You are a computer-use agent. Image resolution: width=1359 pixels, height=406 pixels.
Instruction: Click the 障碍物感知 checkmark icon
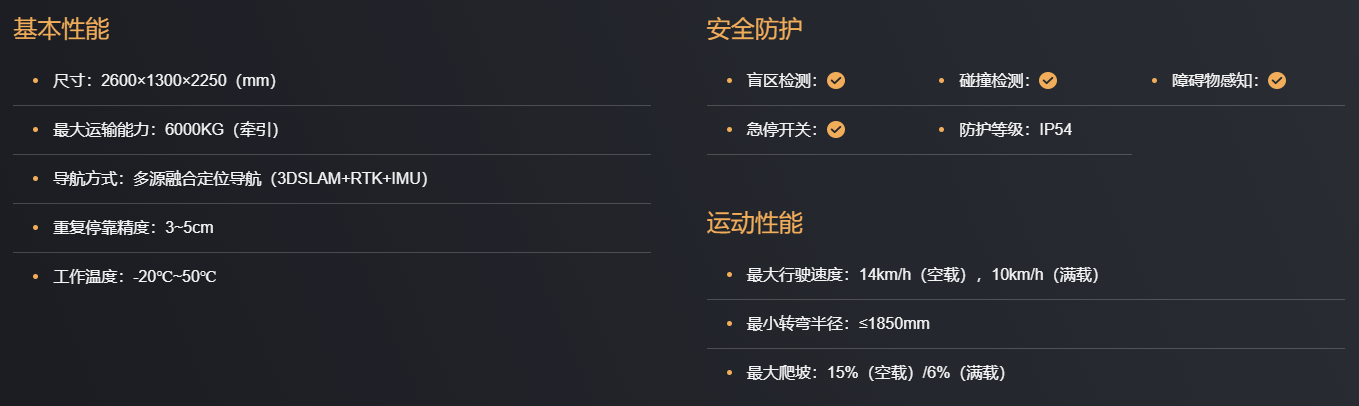click(1276, 81)
